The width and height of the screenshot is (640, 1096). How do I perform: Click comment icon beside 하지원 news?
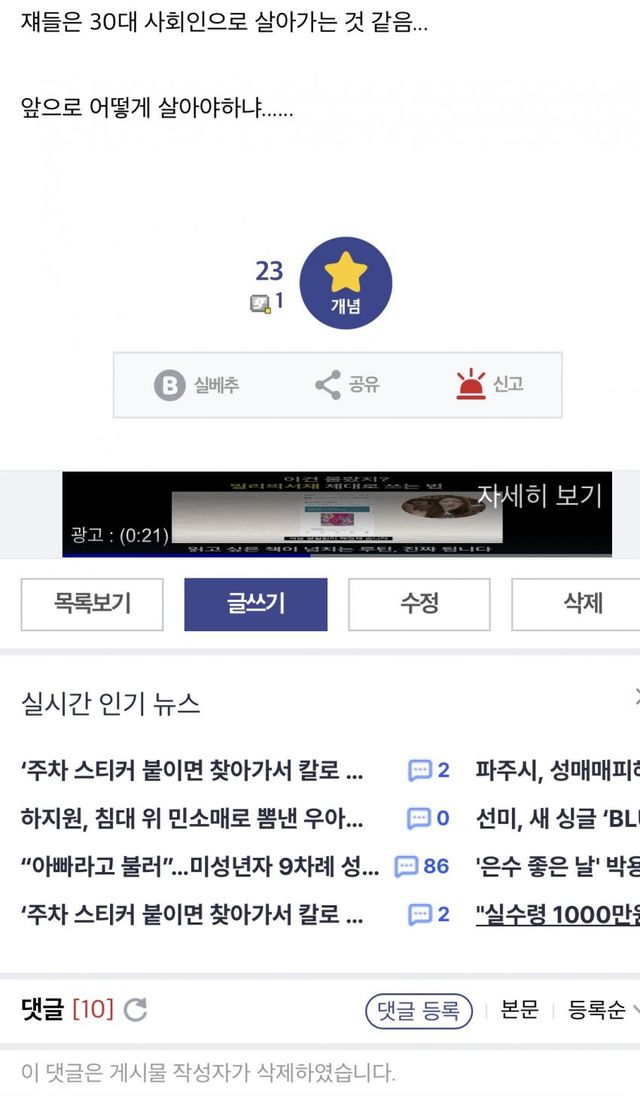[x=419, y=818]
